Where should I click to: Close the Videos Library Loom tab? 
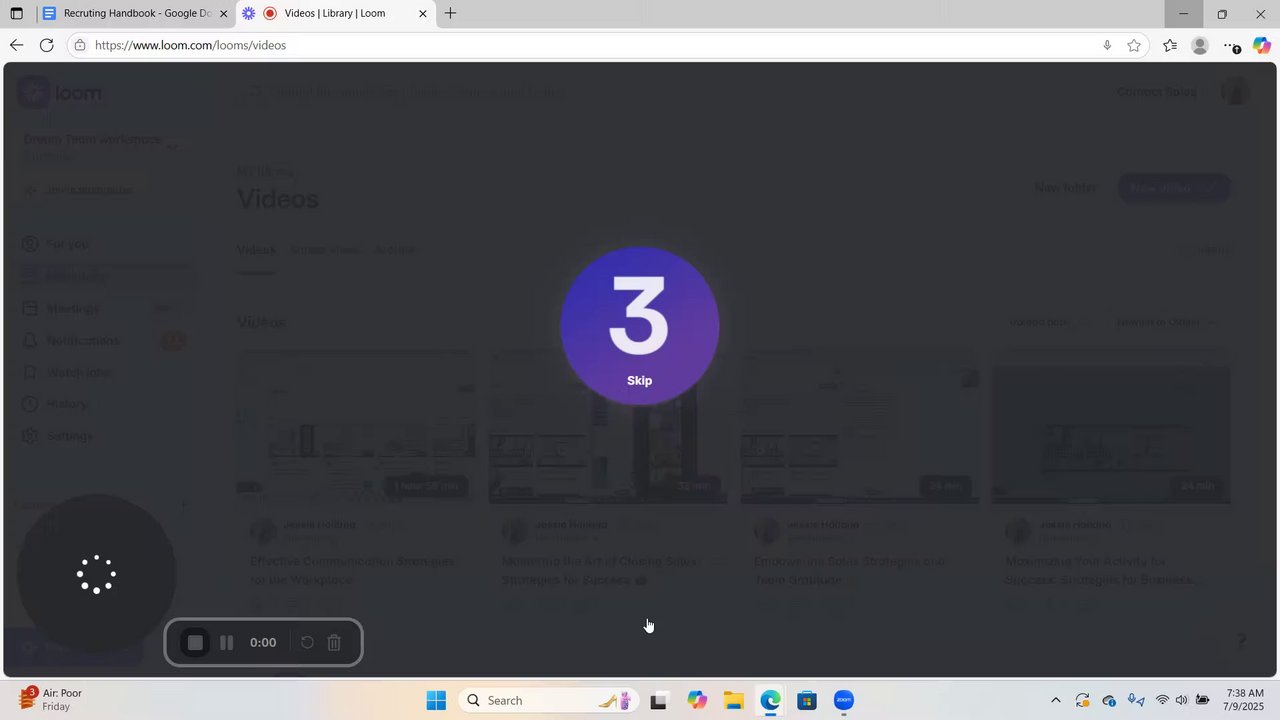click(422, 14)
